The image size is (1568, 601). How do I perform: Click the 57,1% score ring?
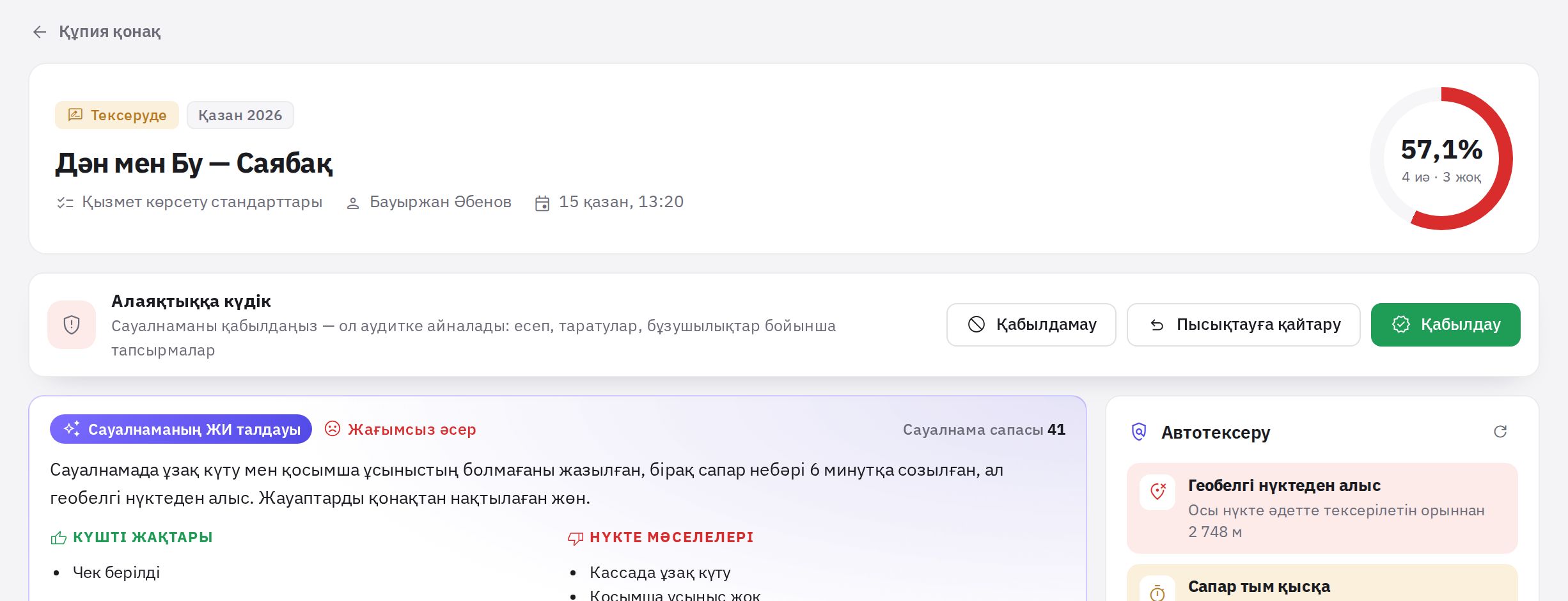pos(1441,159)
